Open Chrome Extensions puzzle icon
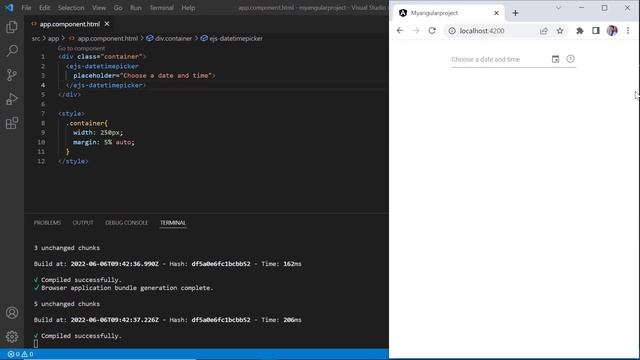 [580, 31]
